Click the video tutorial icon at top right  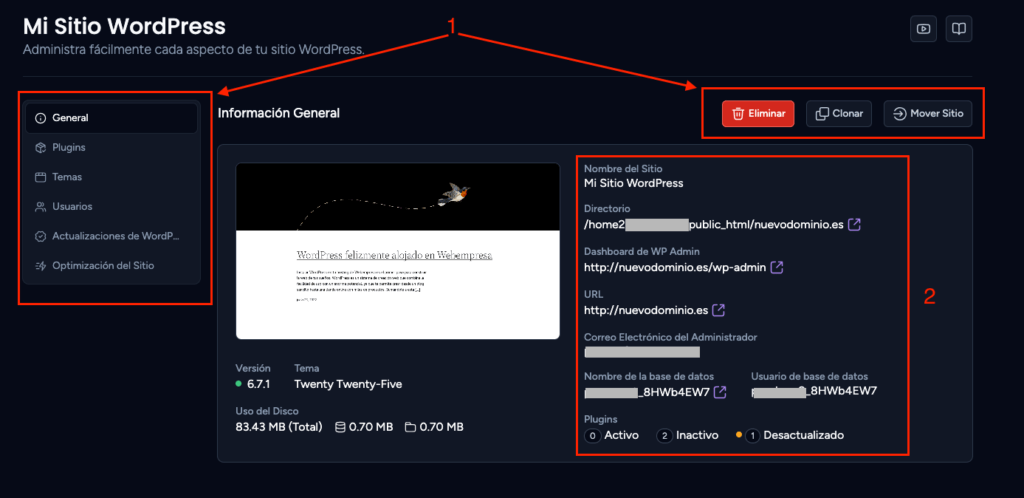(923, 29)
